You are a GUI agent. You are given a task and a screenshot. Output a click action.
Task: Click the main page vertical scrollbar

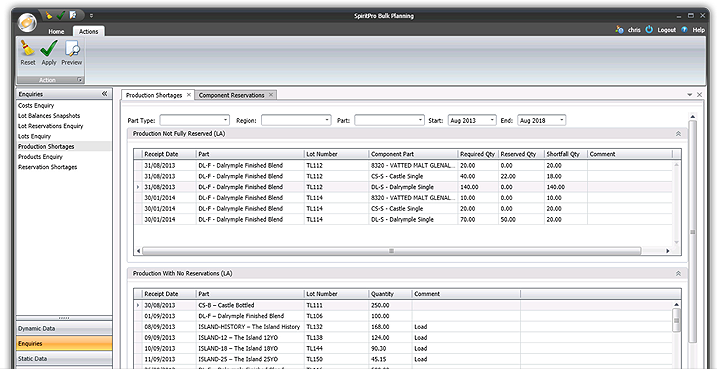tap(692, 231)
